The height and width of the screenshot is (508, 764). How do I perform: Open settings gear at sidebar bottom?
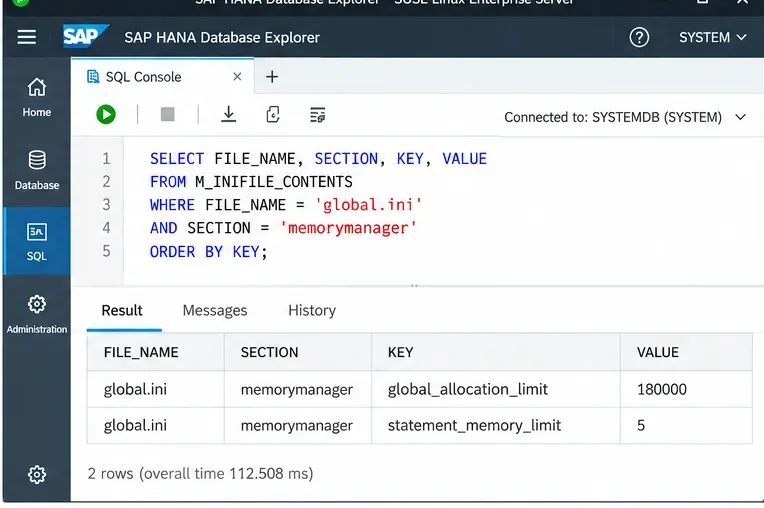pos(37,474)
